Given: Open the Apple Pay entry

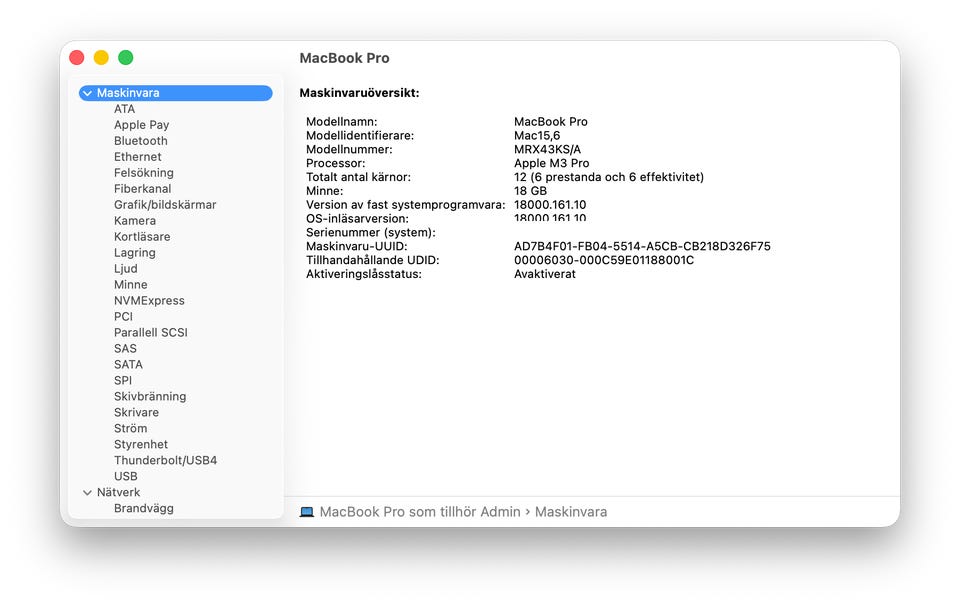Looking at the screenshot, I should tap(141, 125).
